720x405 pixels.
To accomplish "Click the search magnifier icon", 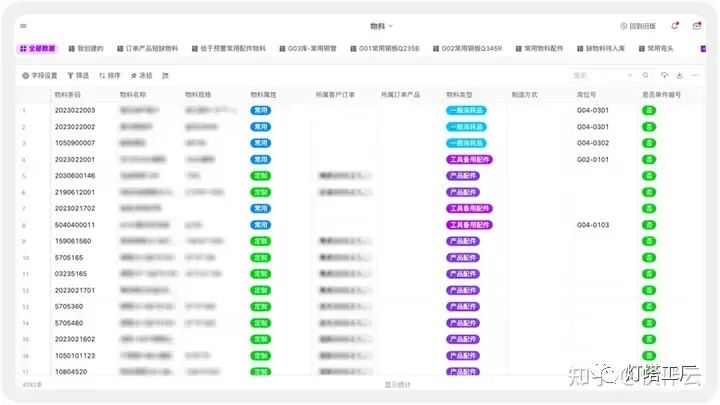I will pos(646,75).
